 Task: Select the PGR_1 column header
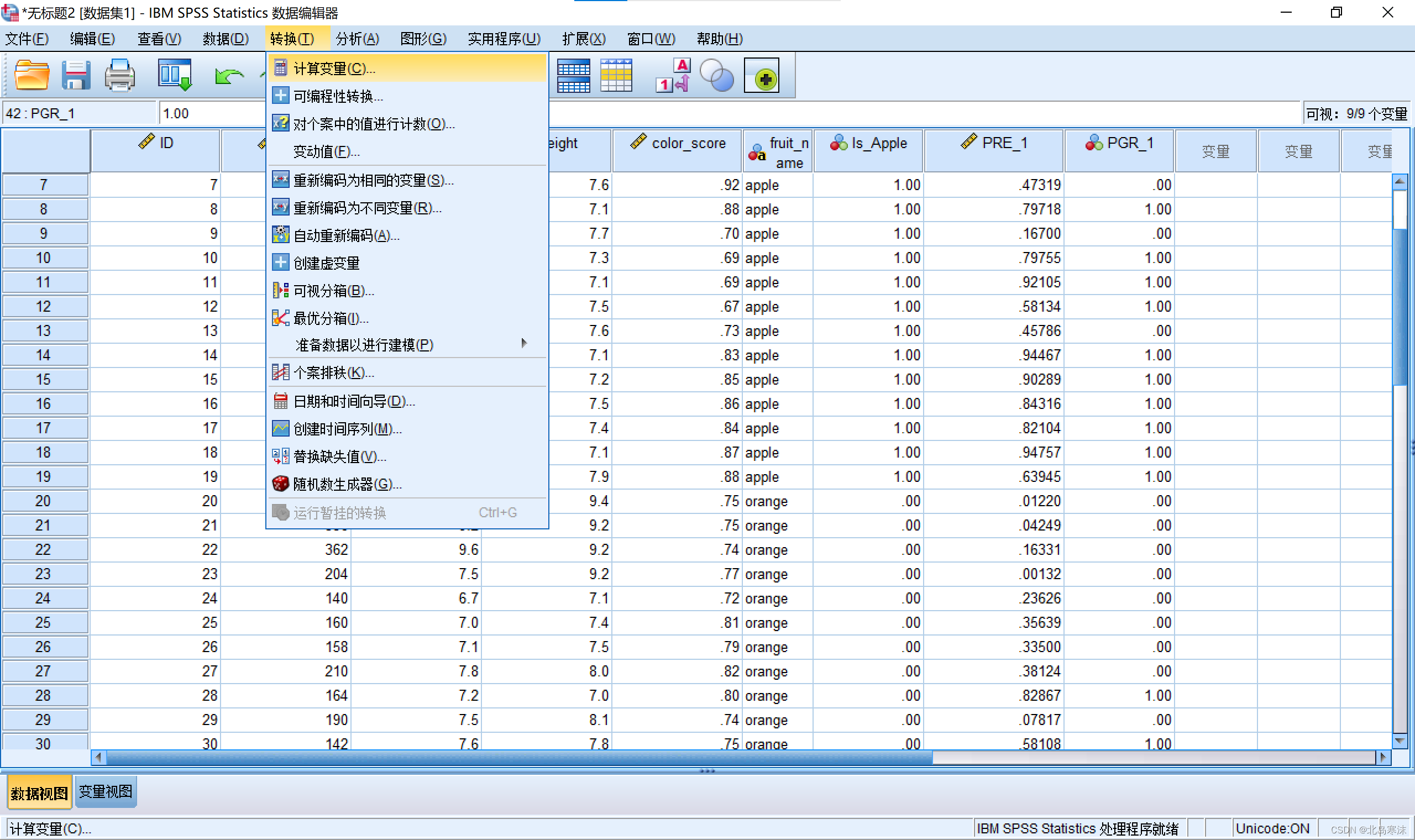pos(1119,150)
